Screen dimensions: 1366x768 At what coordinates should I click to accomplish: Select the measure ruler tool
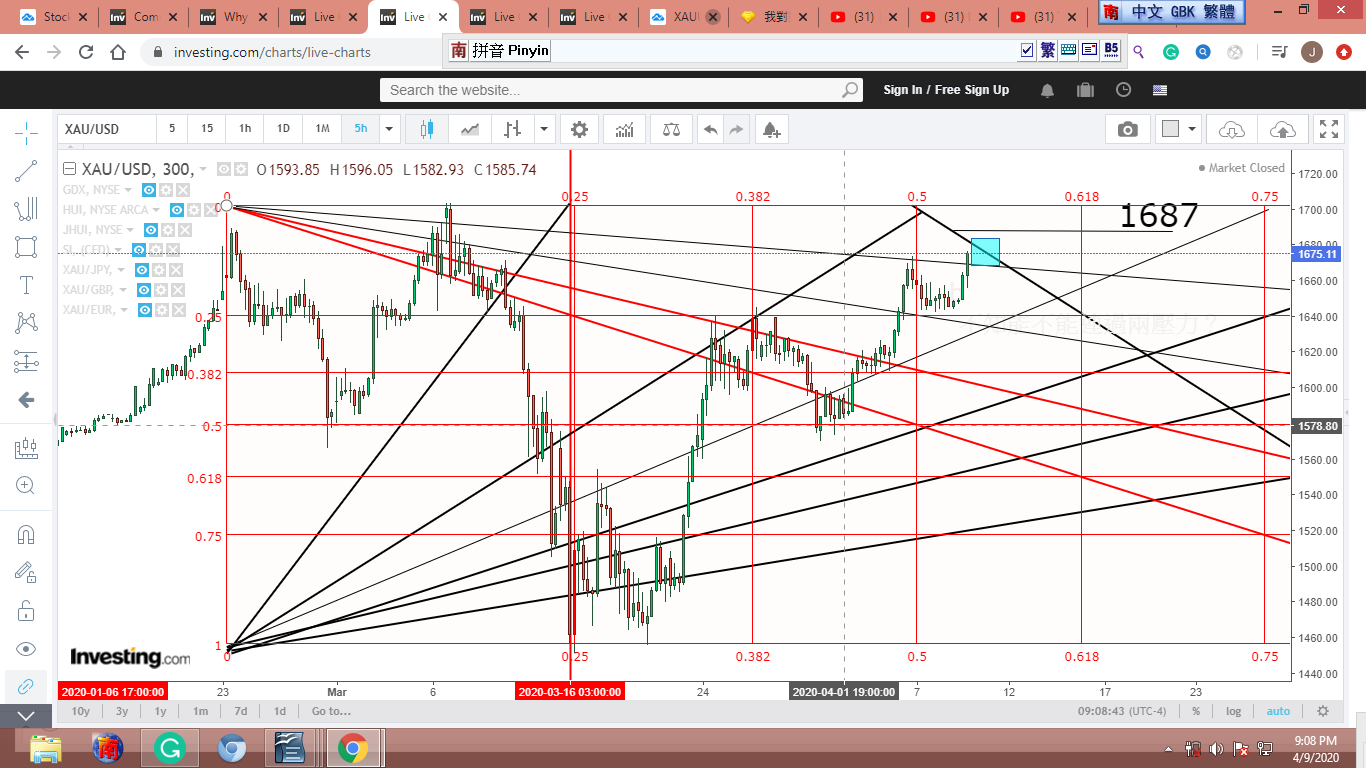26,449
